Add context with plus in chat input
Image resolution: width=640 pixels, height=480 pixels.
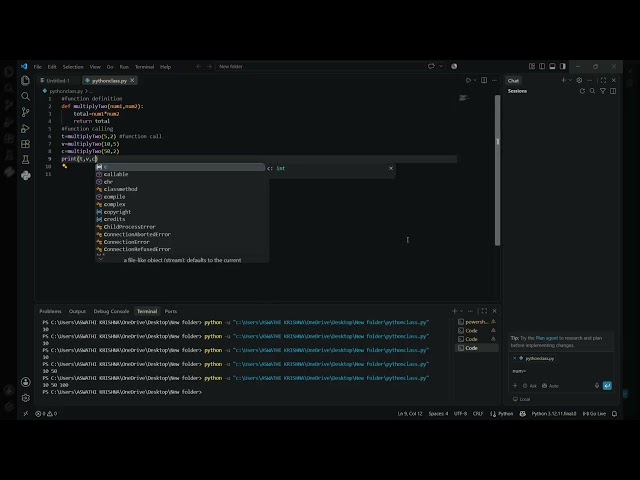point(515,386)
